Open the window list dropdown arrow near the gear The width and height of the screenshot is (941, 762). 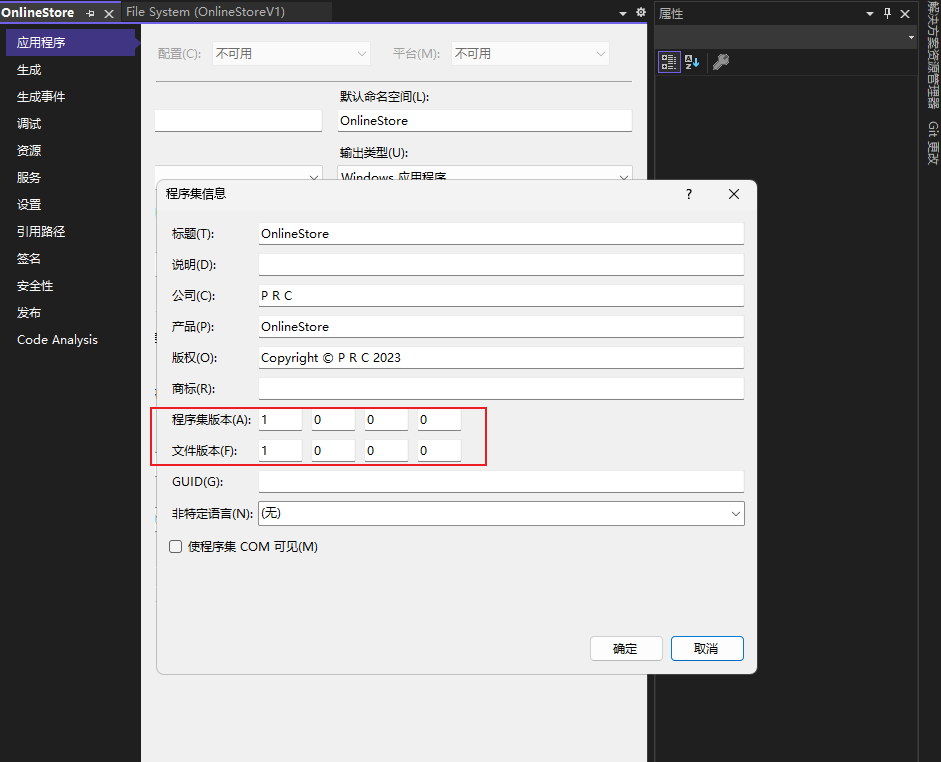pyautogui.click(x=623, y=12)
